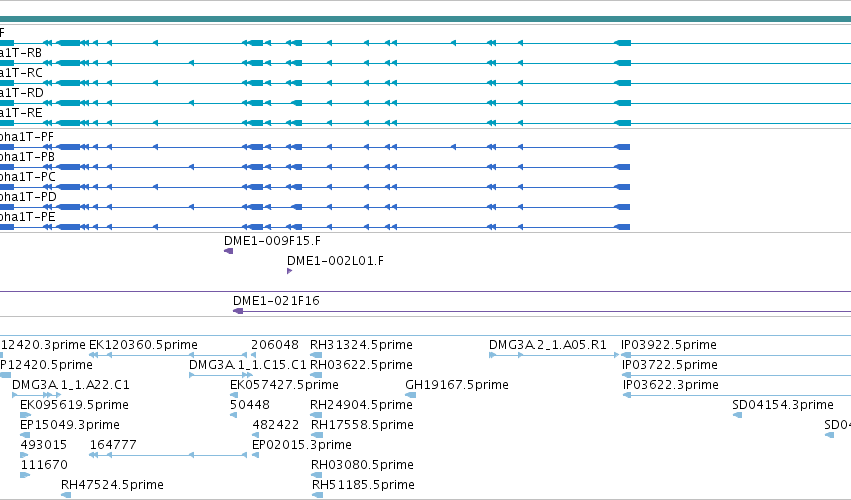Select the transcript label ending in a1T-RC
Screen dimensions: 851x500
pyautogui.click(x=21, y=73)
